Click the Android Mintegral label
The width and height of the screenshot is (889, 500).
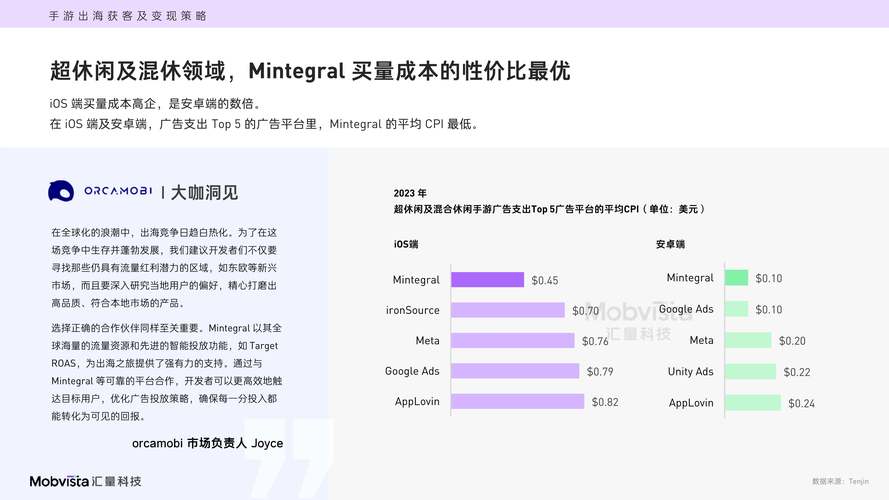click(x=690, y=278)
